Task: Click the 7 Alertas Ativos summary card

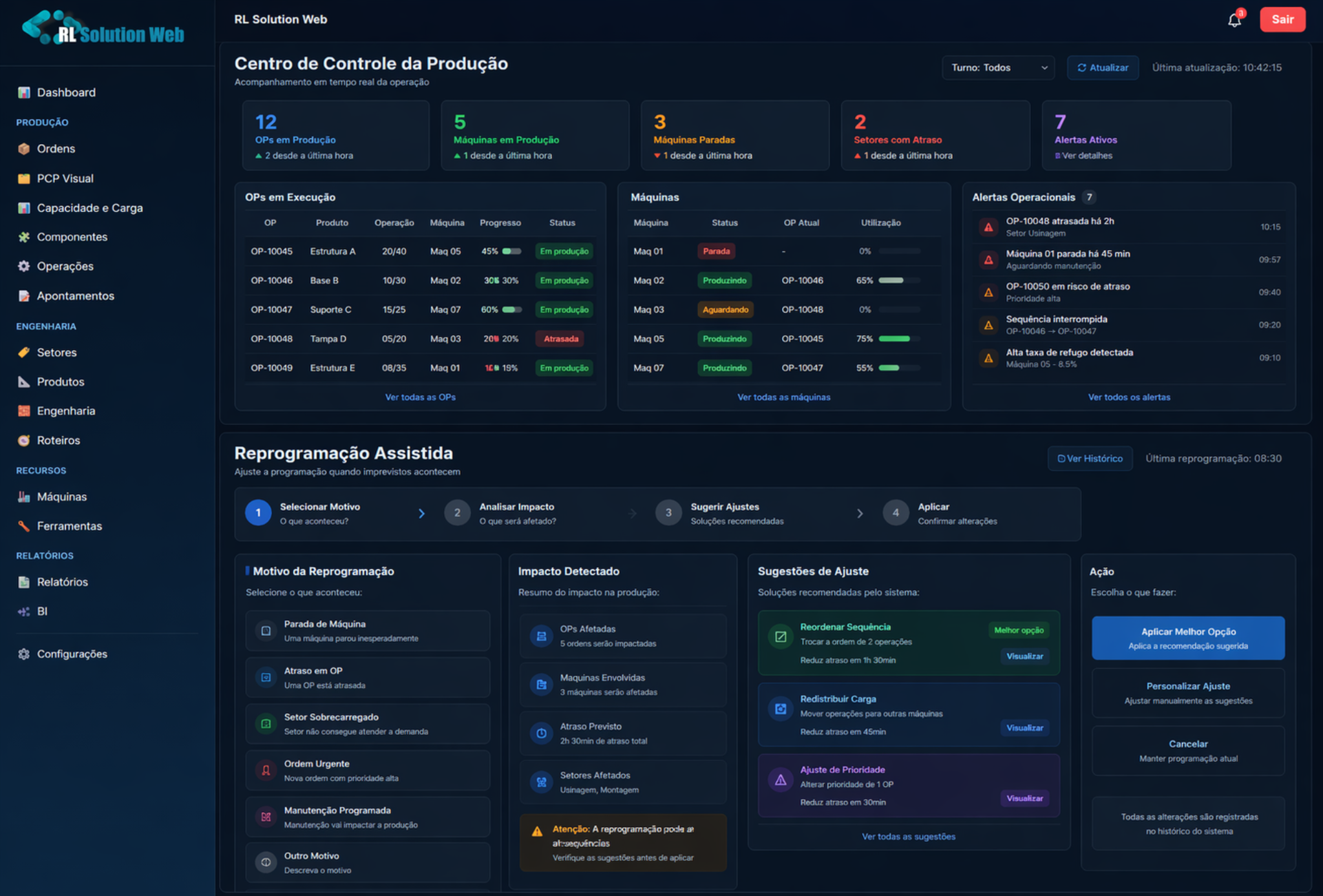Action: coord(1136,136)
